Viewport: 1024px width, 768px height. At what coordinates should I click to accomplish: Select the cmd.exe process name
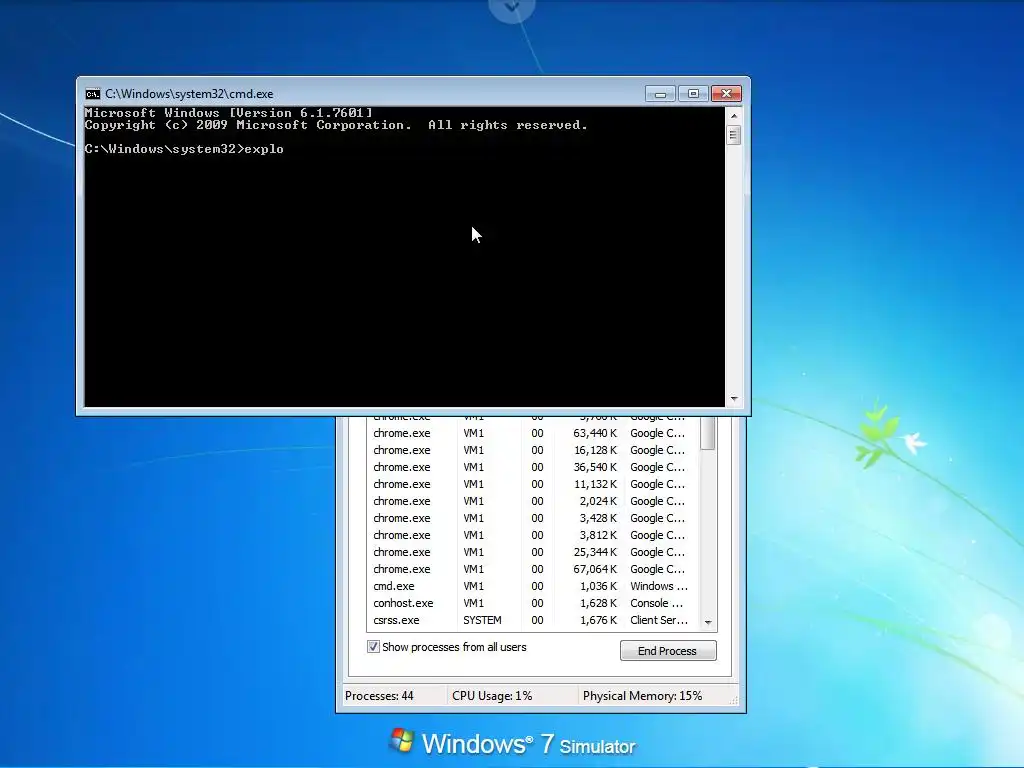394,586
